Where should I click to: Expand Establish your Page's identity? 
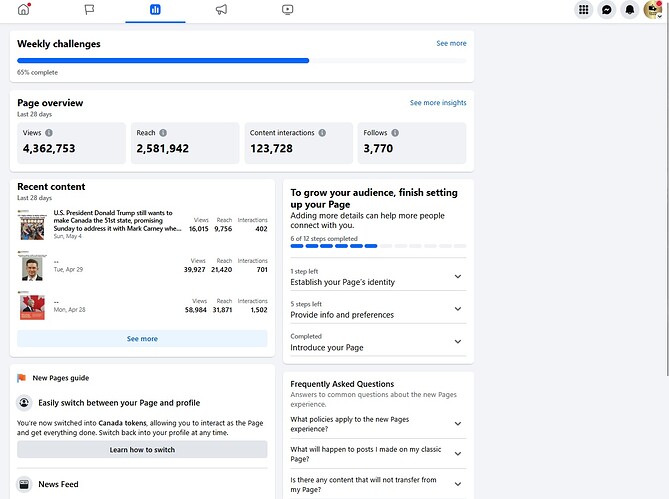pos(378,277)
